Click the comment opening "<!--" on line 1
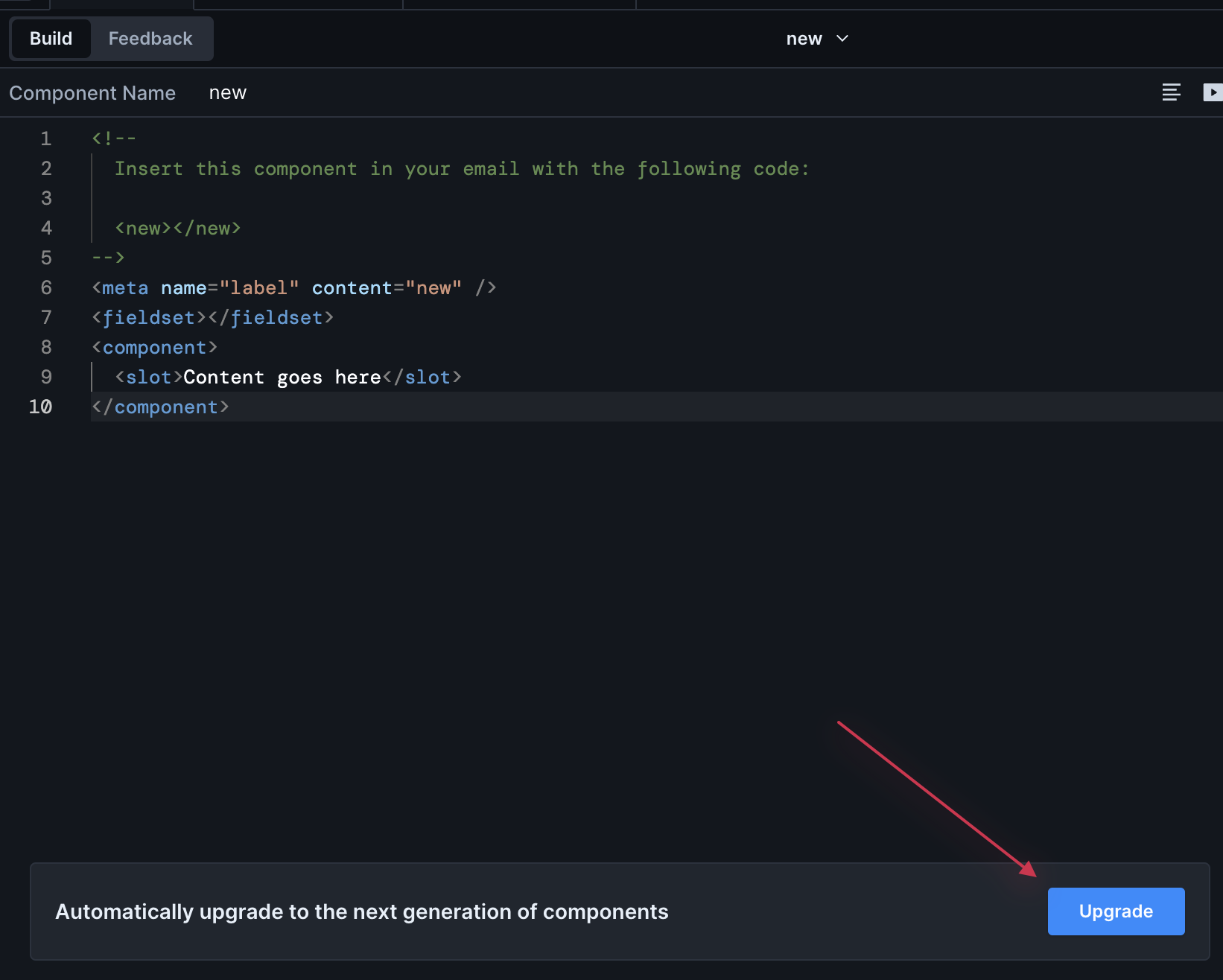 click(x=114, y=139)
